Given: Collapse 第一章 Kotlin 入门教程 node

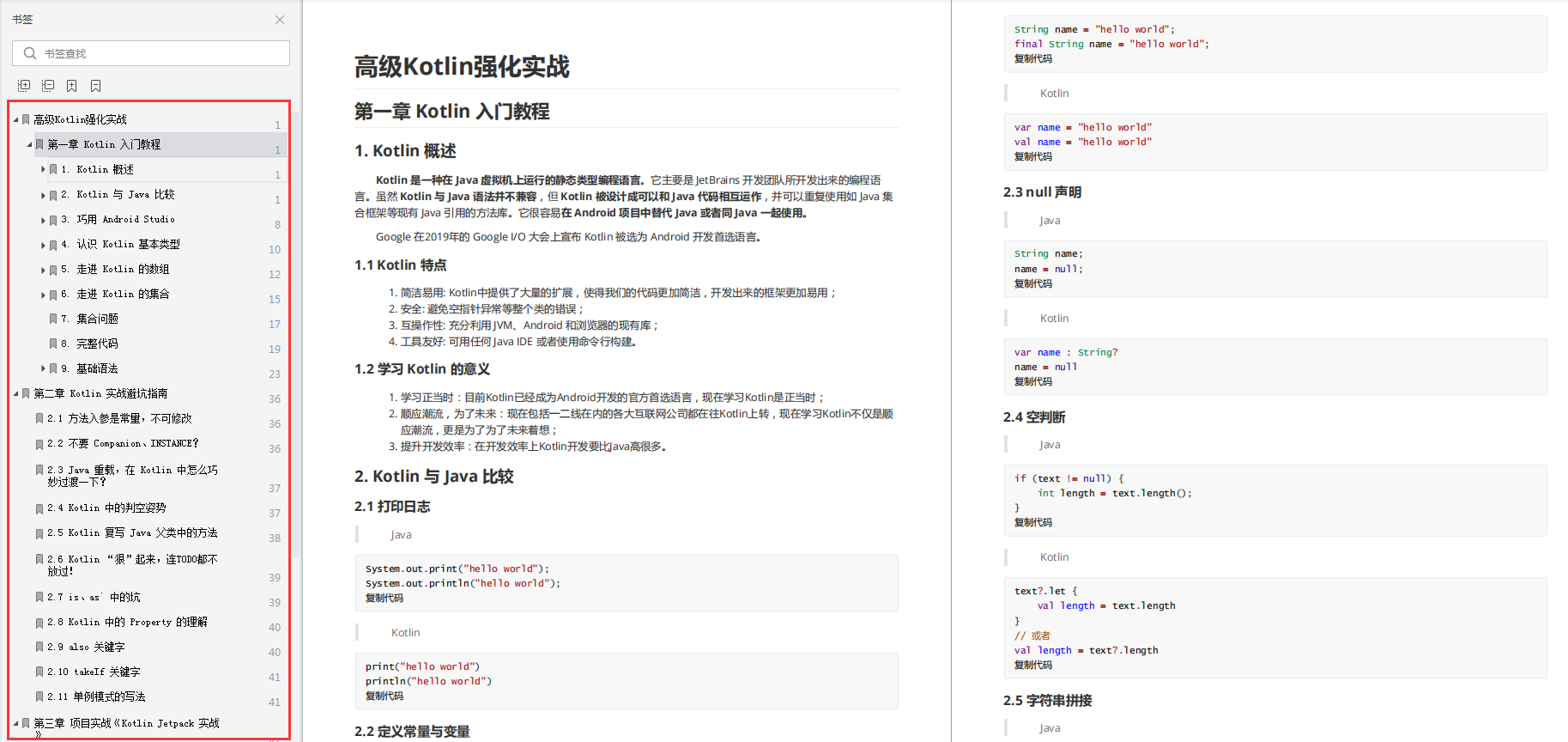Looking at the screenshot, I should coord(30,144).
